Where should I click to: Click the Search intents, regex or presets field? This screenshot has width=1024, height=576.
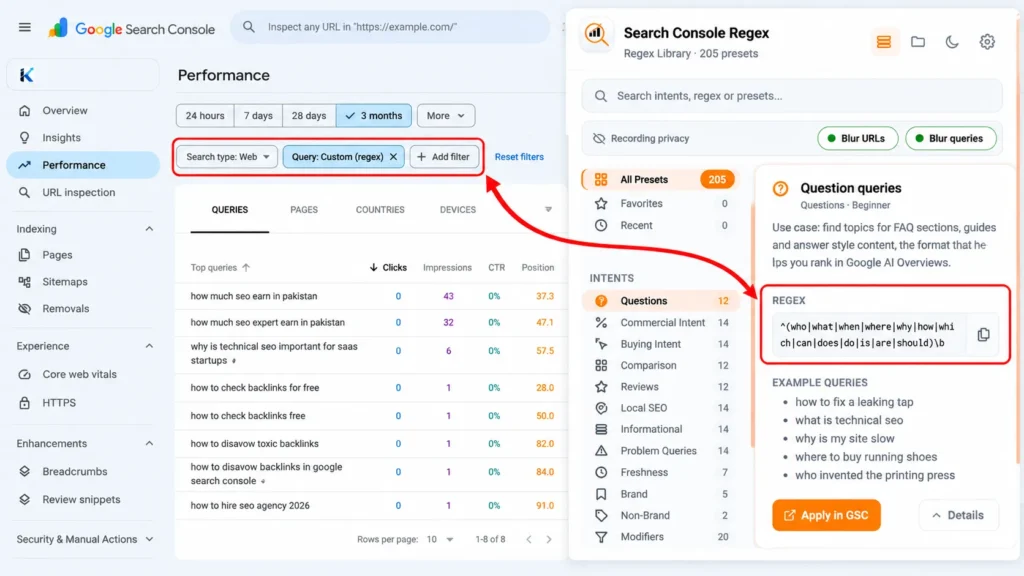pos(792,96)
